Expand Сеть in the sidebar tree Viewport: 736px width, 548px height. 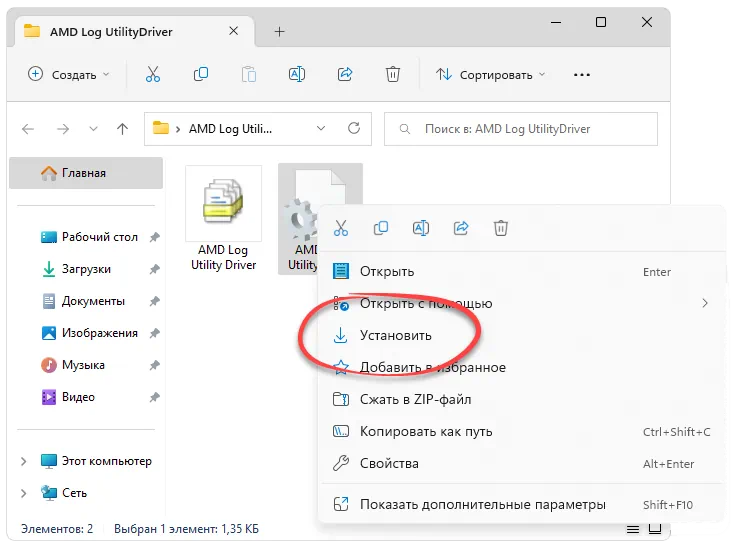pyautogui.click(x=23, y=494)
